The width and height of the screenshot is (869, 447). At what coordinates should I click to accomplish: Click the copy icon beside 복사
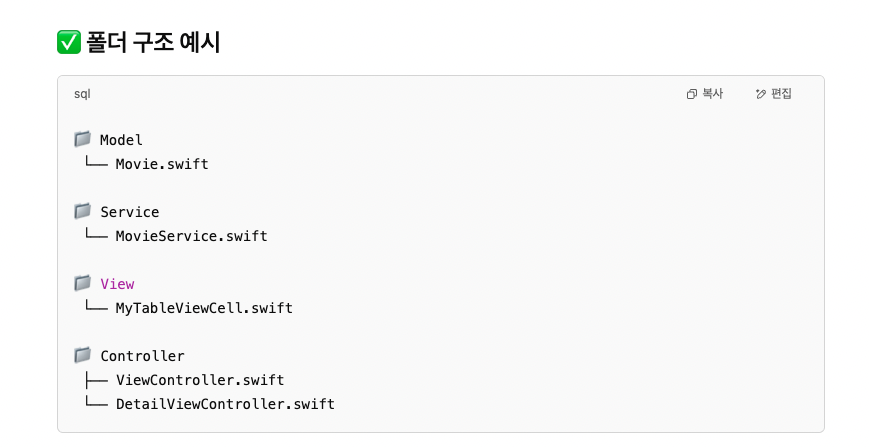pos(691,94)
